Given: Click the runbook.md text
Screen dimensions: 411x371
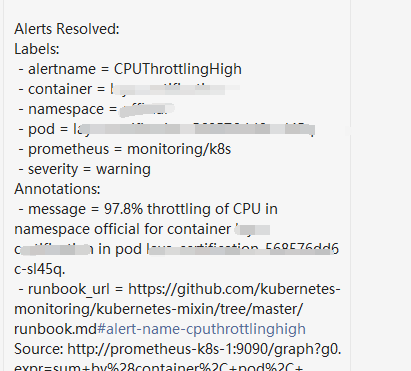Looking at the screenshot, I should (55, 329).
